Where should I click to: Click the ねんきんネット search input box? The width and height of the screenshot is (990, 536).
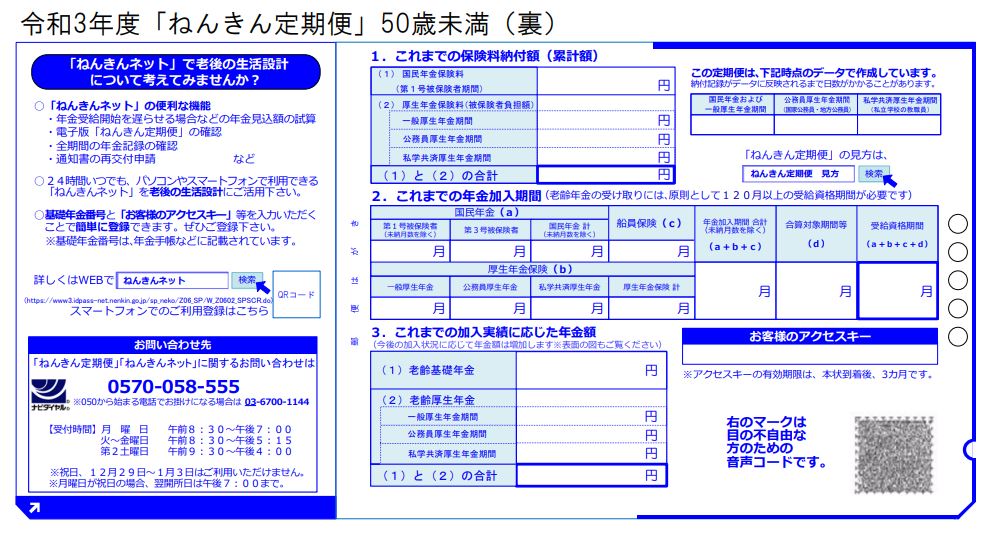[x=172, y=280]
